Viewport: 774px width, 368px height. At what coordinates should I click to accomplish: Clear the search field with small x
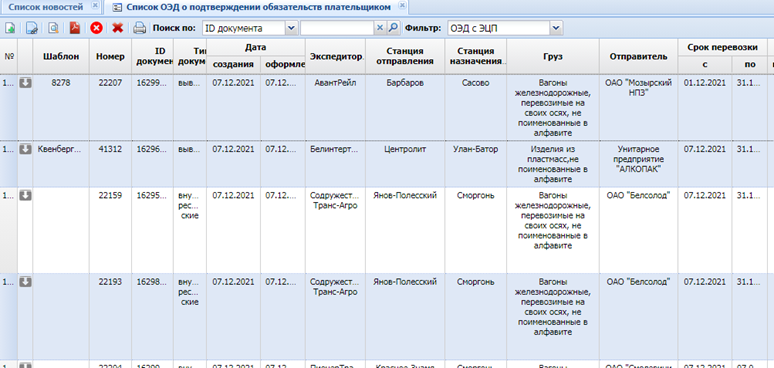tap(380, 28)
